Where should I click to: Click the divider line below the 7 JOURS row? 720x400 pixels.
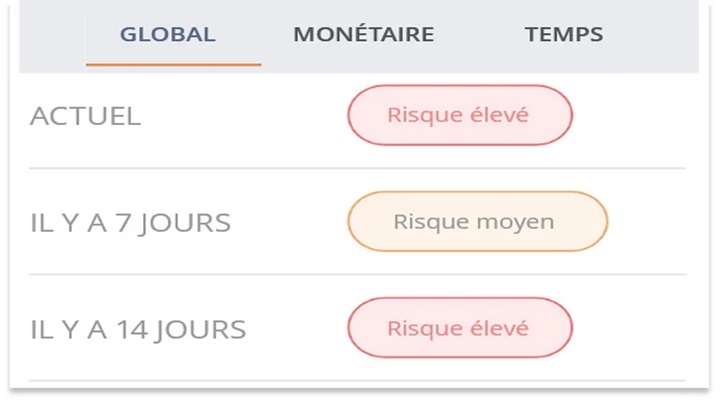[357, 275]
